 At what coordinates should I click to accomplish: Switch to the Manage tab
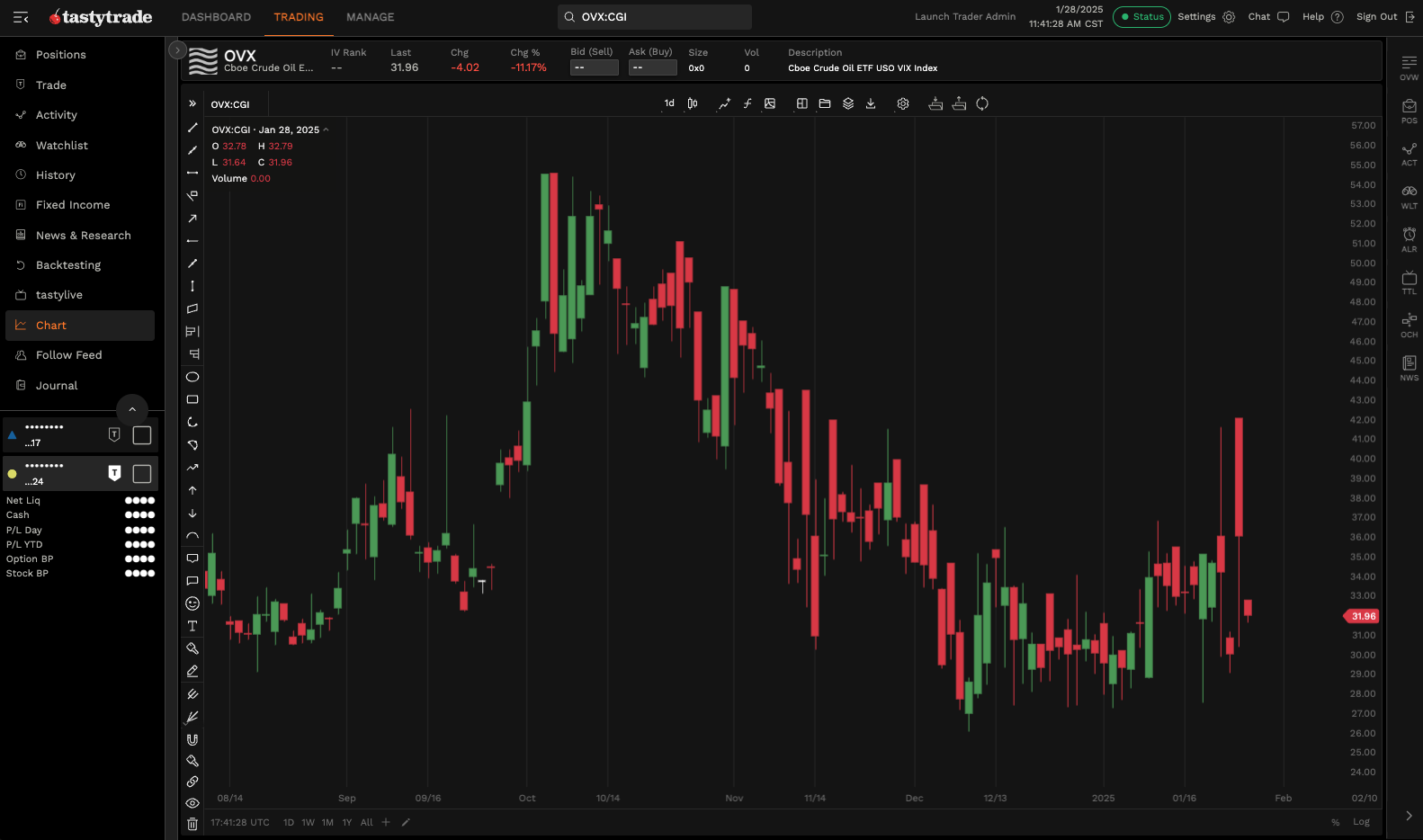371,17
